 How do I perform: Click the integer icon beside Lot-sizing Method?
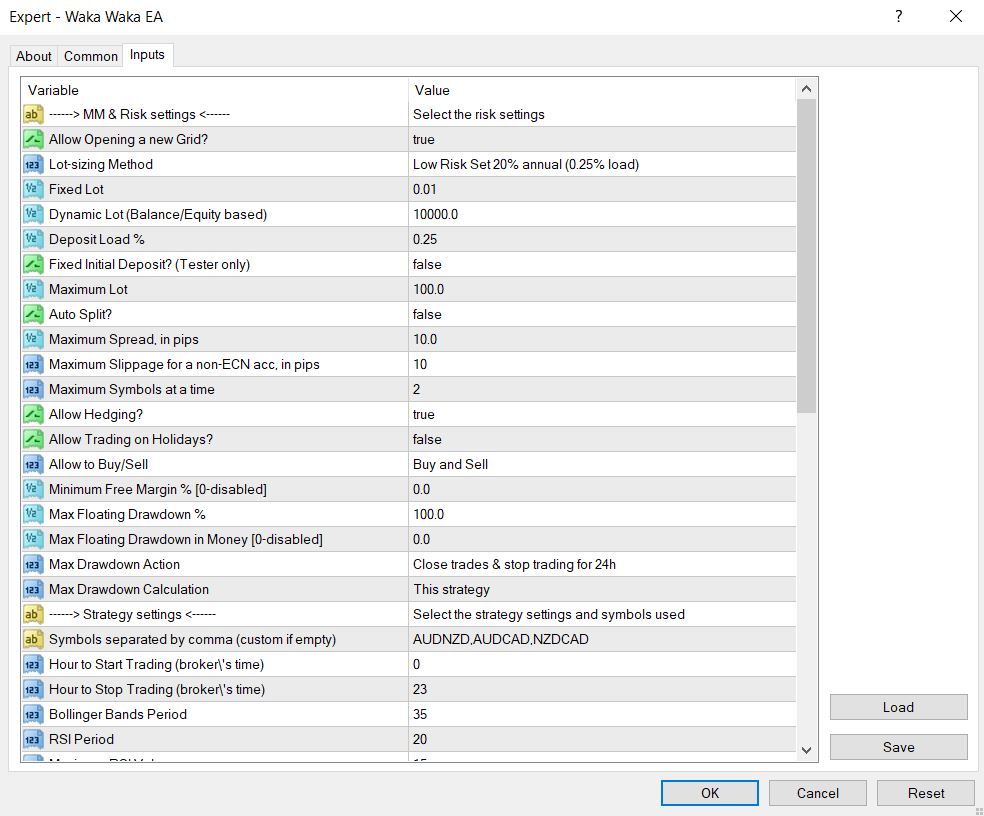tap(33, 164)
